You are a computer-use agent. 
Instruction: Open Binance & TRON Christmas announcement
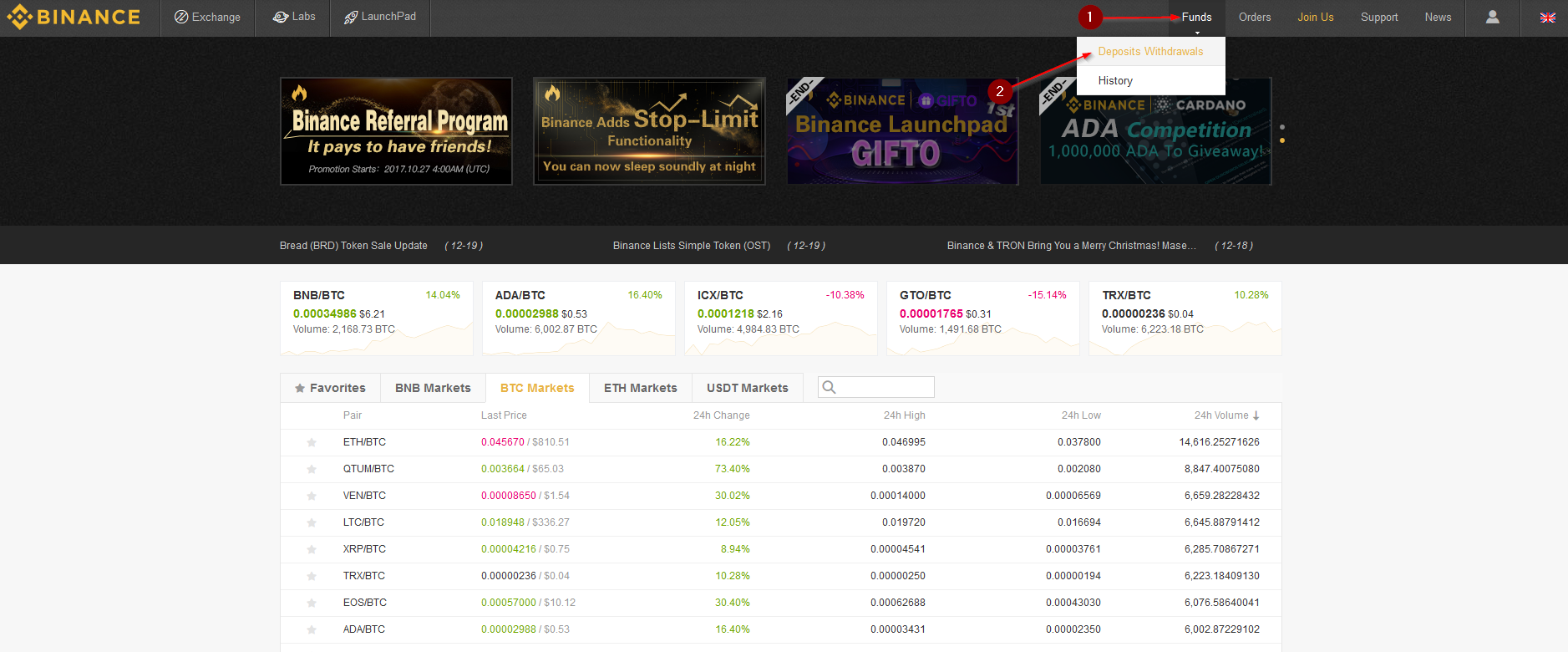[x=1072, y=246]
